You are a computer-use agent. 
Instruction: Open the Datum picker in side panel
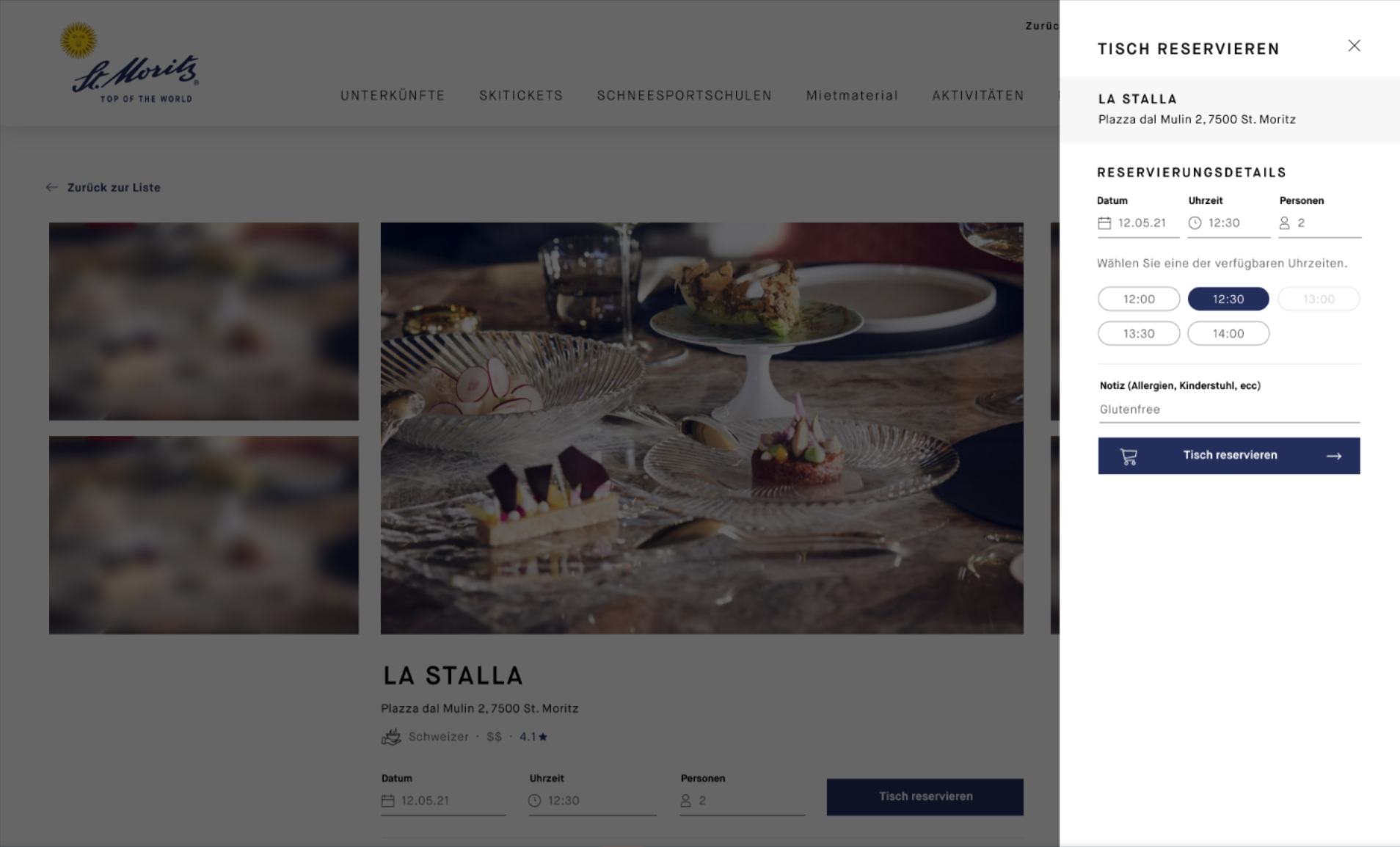(x=1138, y=223)
